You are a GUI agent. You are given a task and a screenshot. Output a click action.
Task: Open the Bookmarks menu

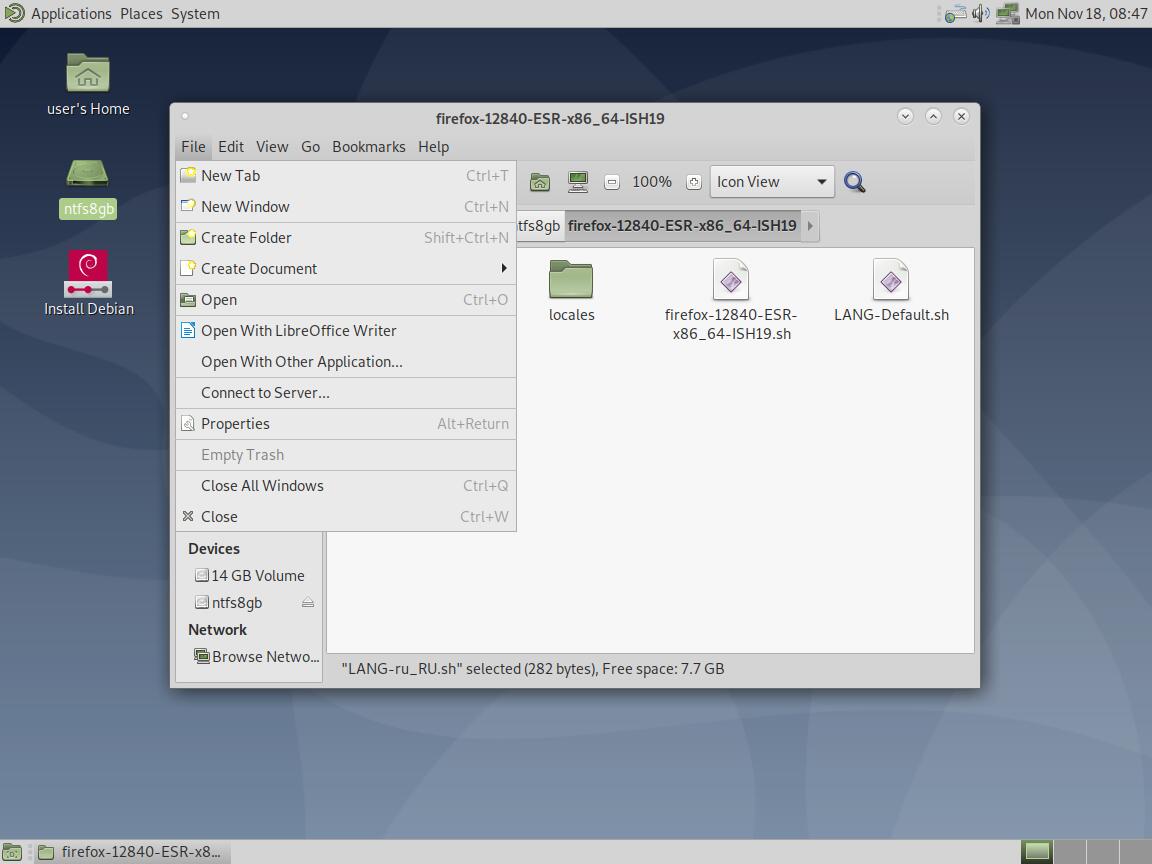(x=369, y=147)
